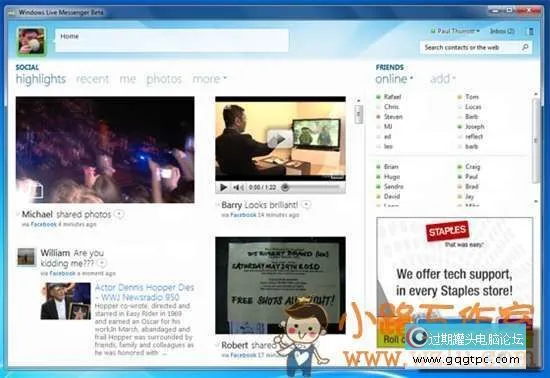Switch to the photos tab
Viewport: 550px width, 378px height.
coord(164,79)
